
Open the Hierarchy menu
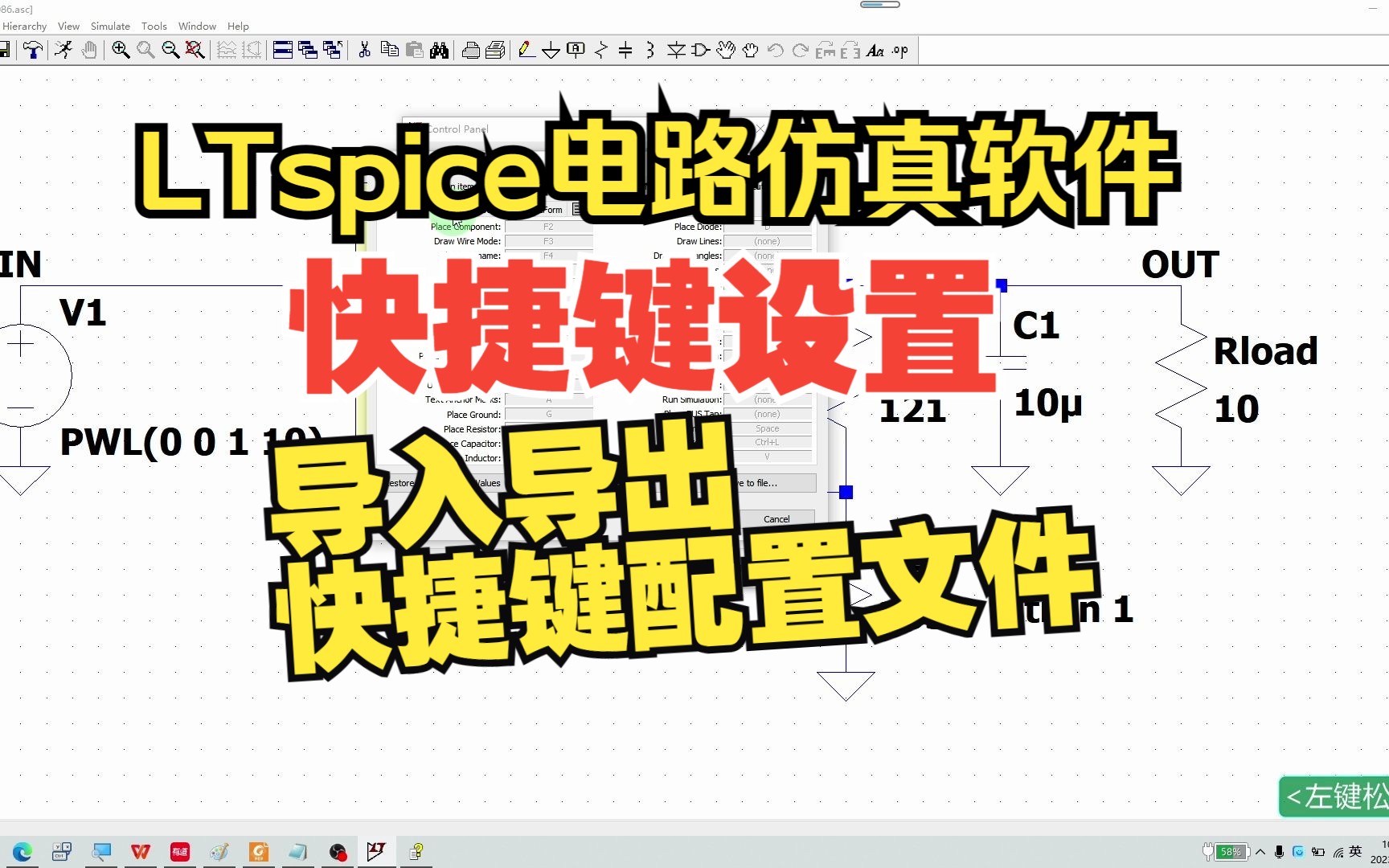pos(24,26)
